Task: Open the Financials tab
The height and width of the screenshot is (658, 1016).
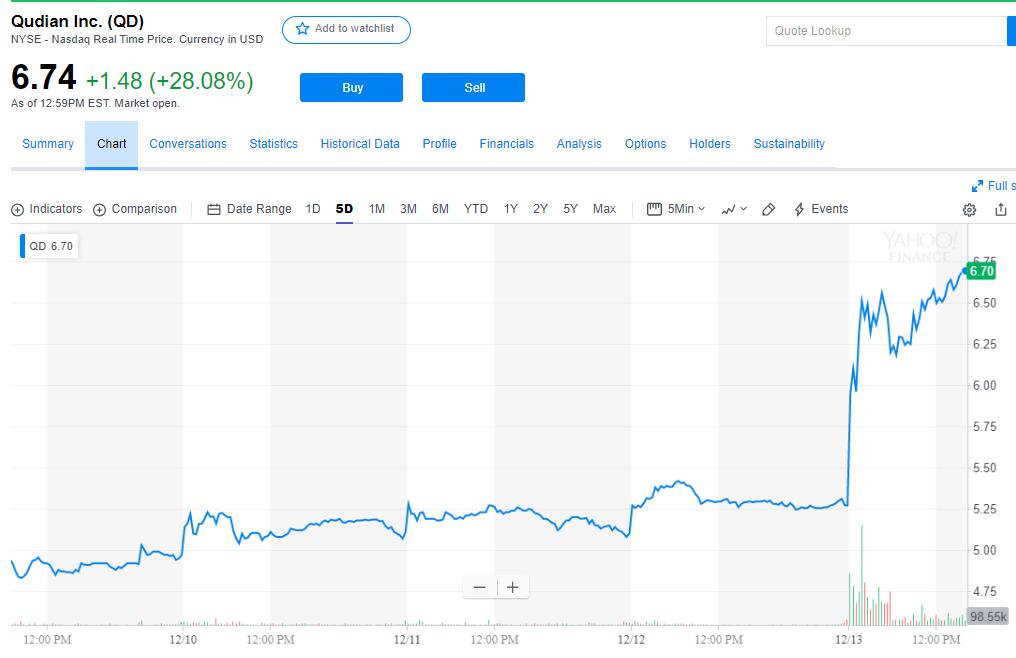Action: tap(507, 144)
